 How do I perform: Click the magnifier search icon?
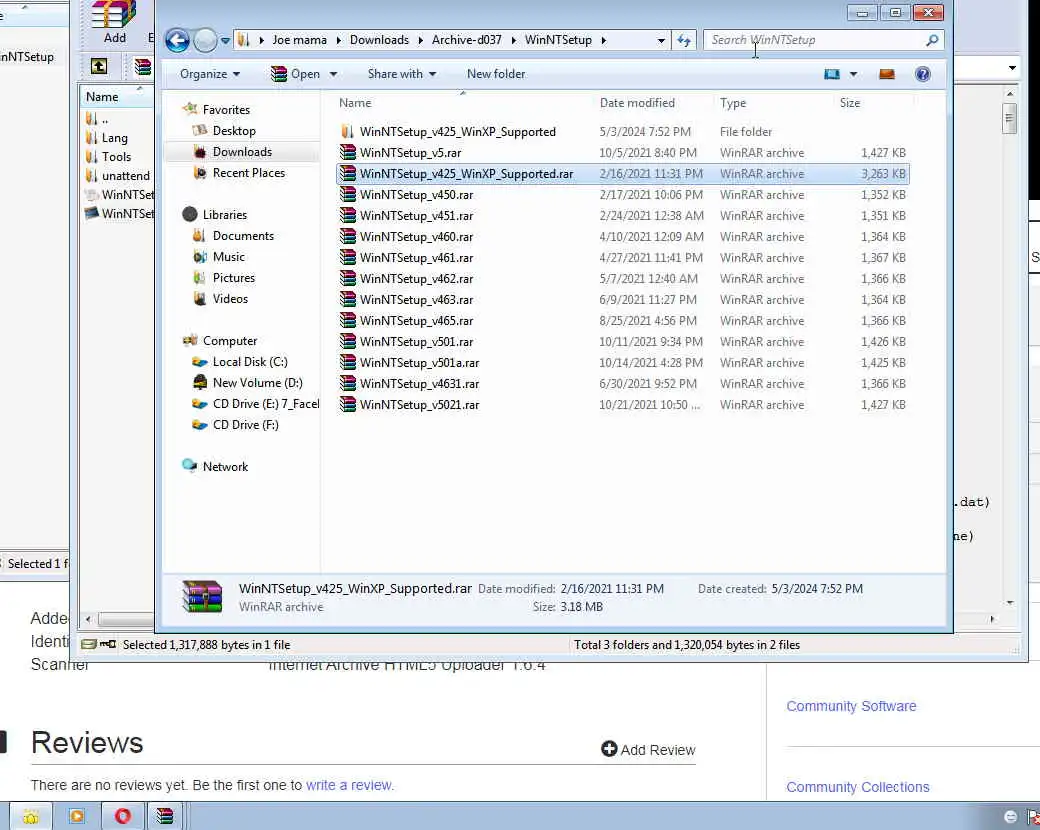[x=932, y=40]
